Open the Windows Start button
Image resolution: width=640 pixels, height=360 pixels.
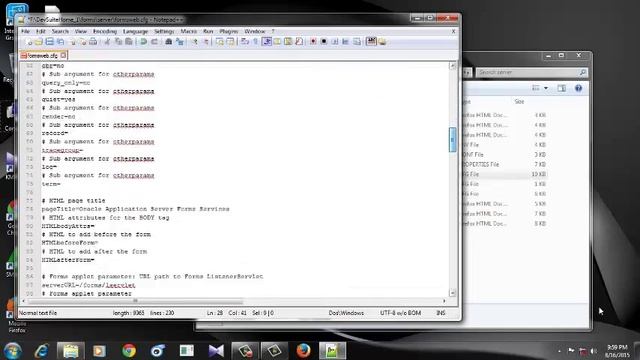13,351
